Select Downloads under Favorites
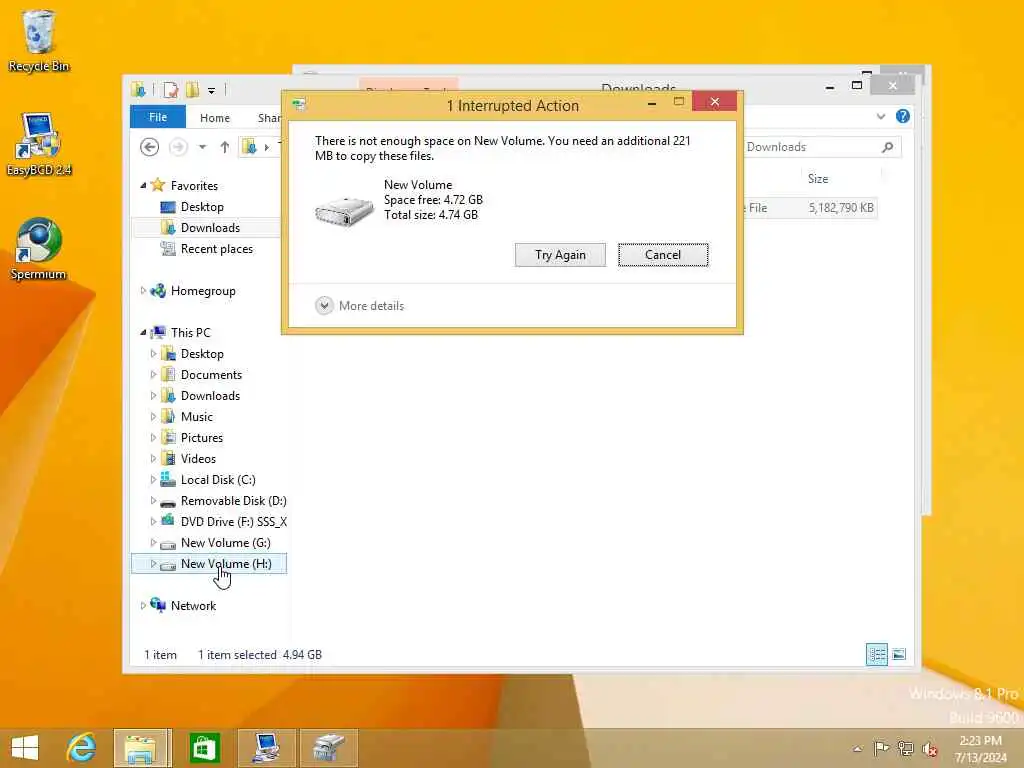Viewport: 1024px width, 768px height. coord(210,228)
